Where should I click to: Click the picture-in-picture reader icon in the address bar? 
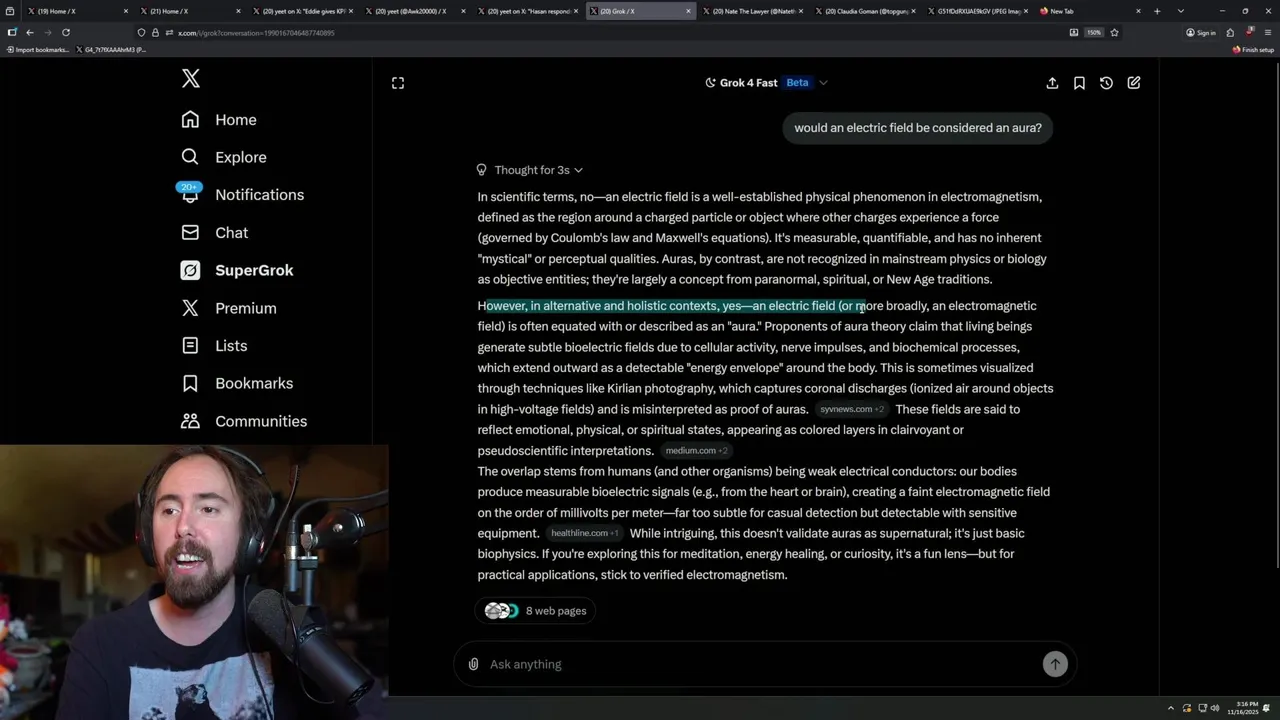coord(1074,32)
